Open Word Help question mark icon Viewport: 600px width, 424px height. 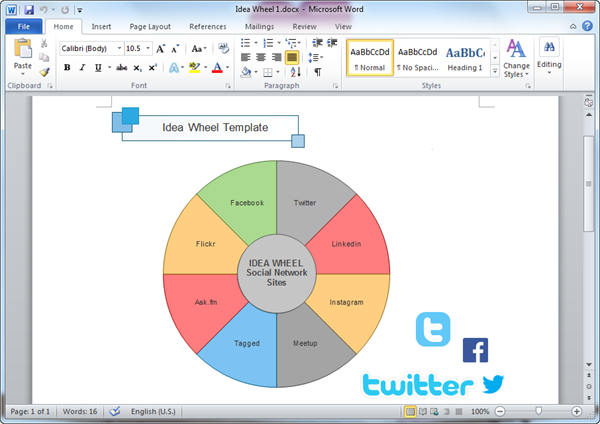(587, 26)
